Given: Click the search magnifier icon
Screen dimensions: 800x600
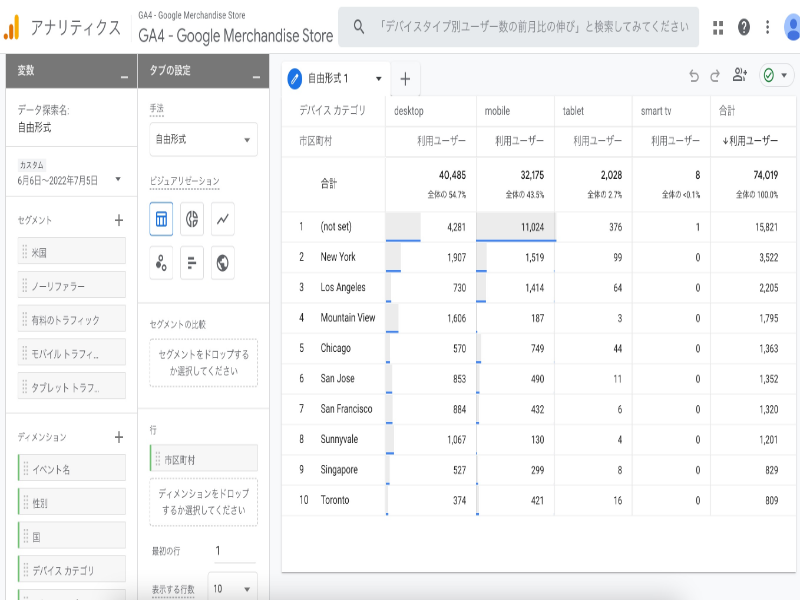Looking at the screenshot, I should point(359,27).
